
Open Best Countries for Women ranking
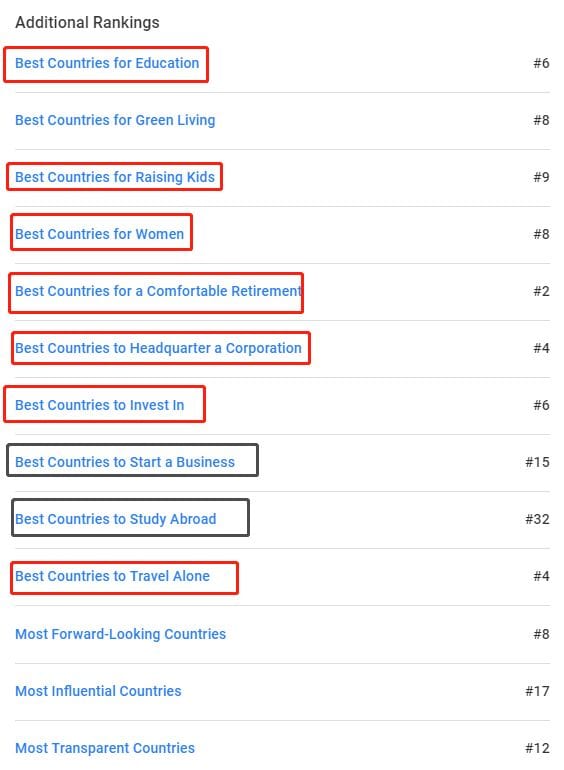click(x=100, y=234)
